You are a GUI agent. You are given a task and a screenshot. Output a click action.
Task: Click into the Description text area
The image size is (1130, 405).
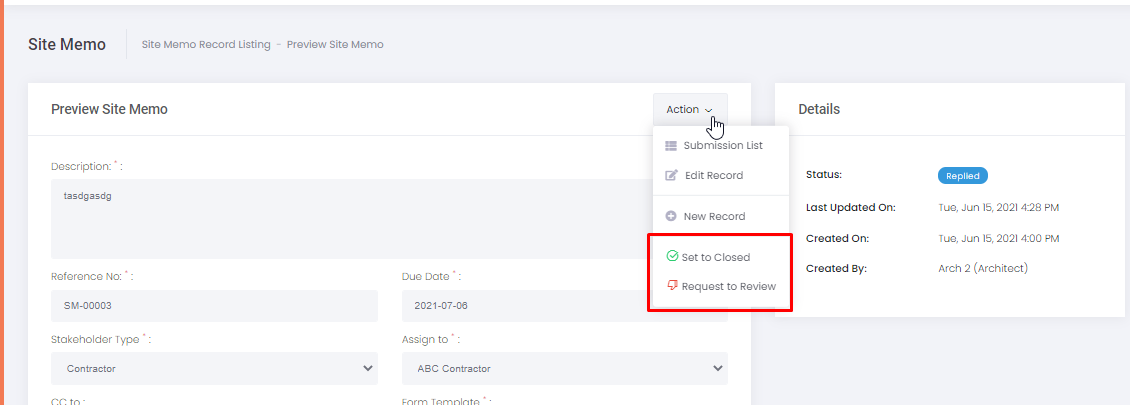pyautogui.click(x=350, y=218)
